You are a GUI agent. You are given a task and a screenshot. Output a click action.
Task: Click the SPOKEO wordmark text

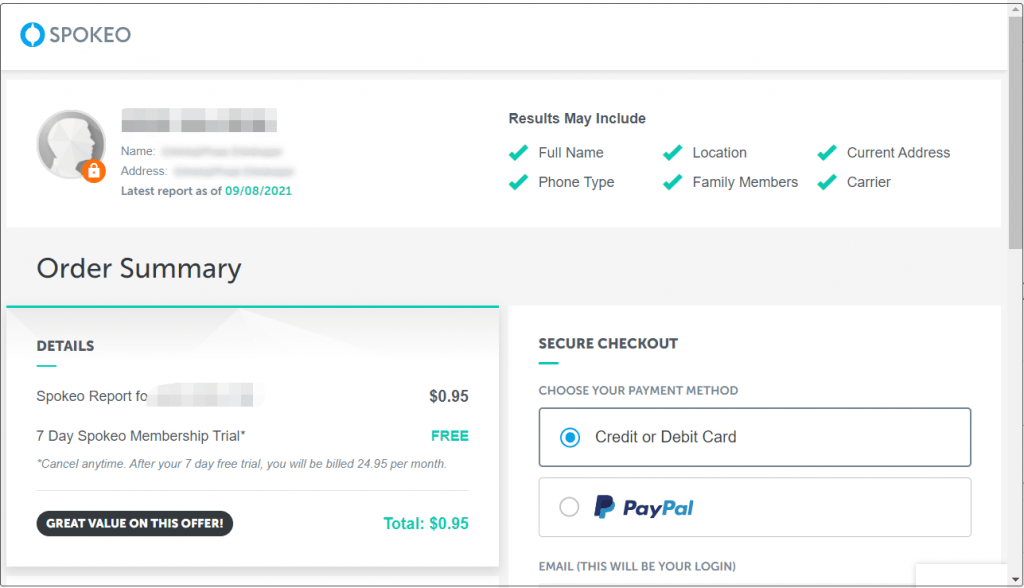tap(90, 35)
